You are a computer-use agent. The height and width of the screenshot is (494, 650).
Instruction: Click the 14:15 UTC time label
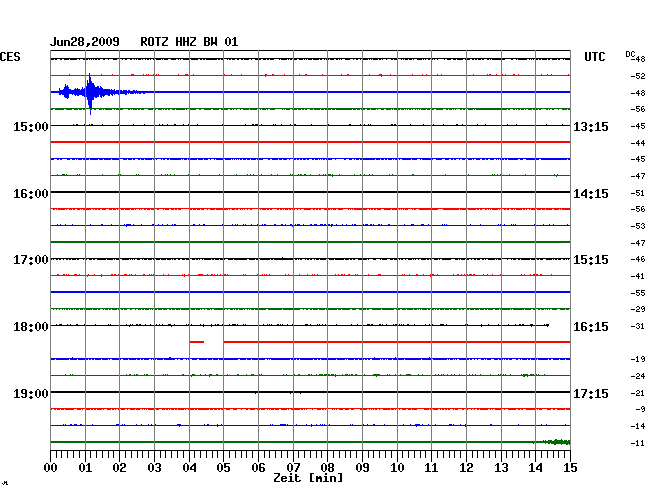[x=591, y=194]
